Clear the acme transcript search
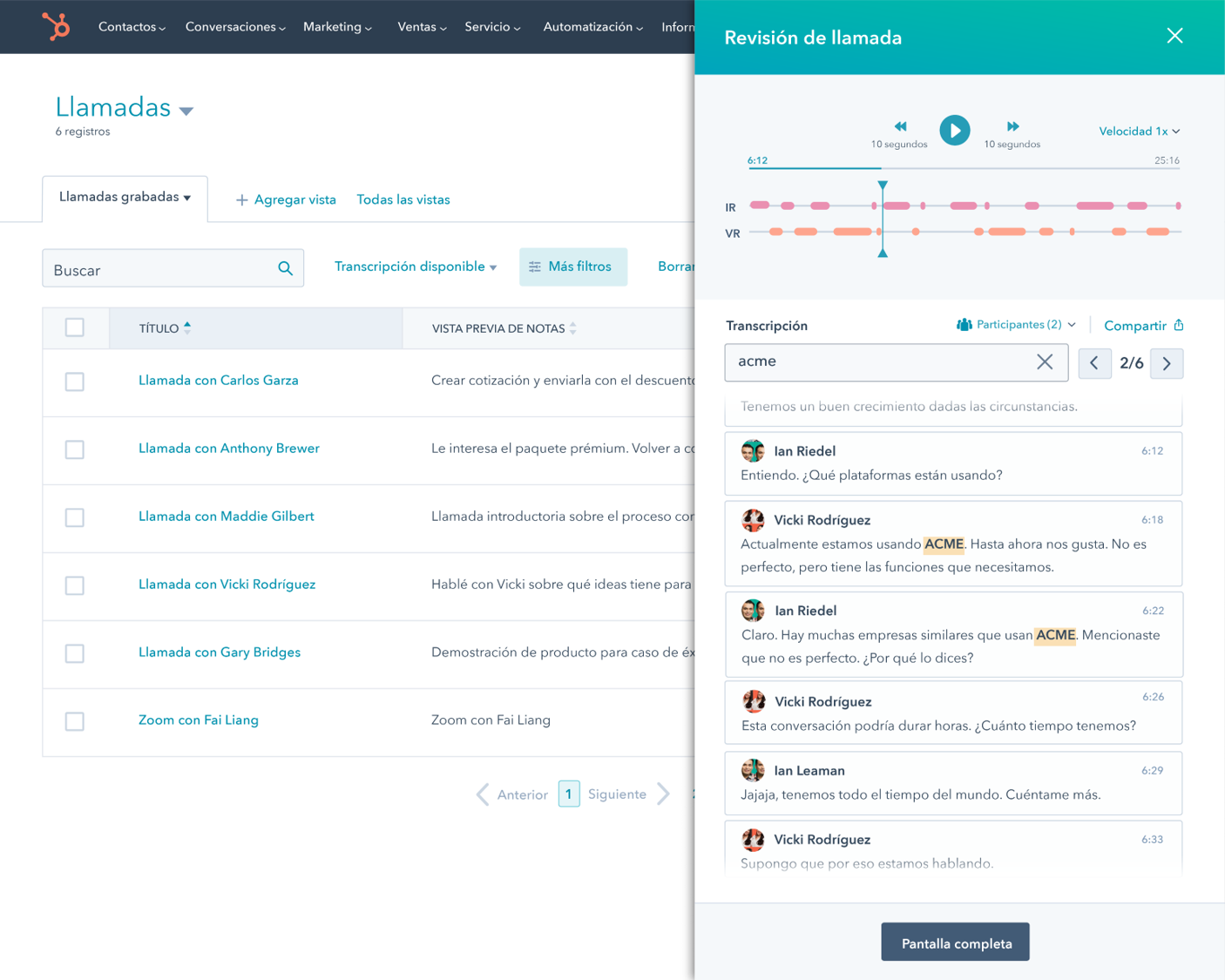This screenshot has height=980, width=1225. (1045, 362)
